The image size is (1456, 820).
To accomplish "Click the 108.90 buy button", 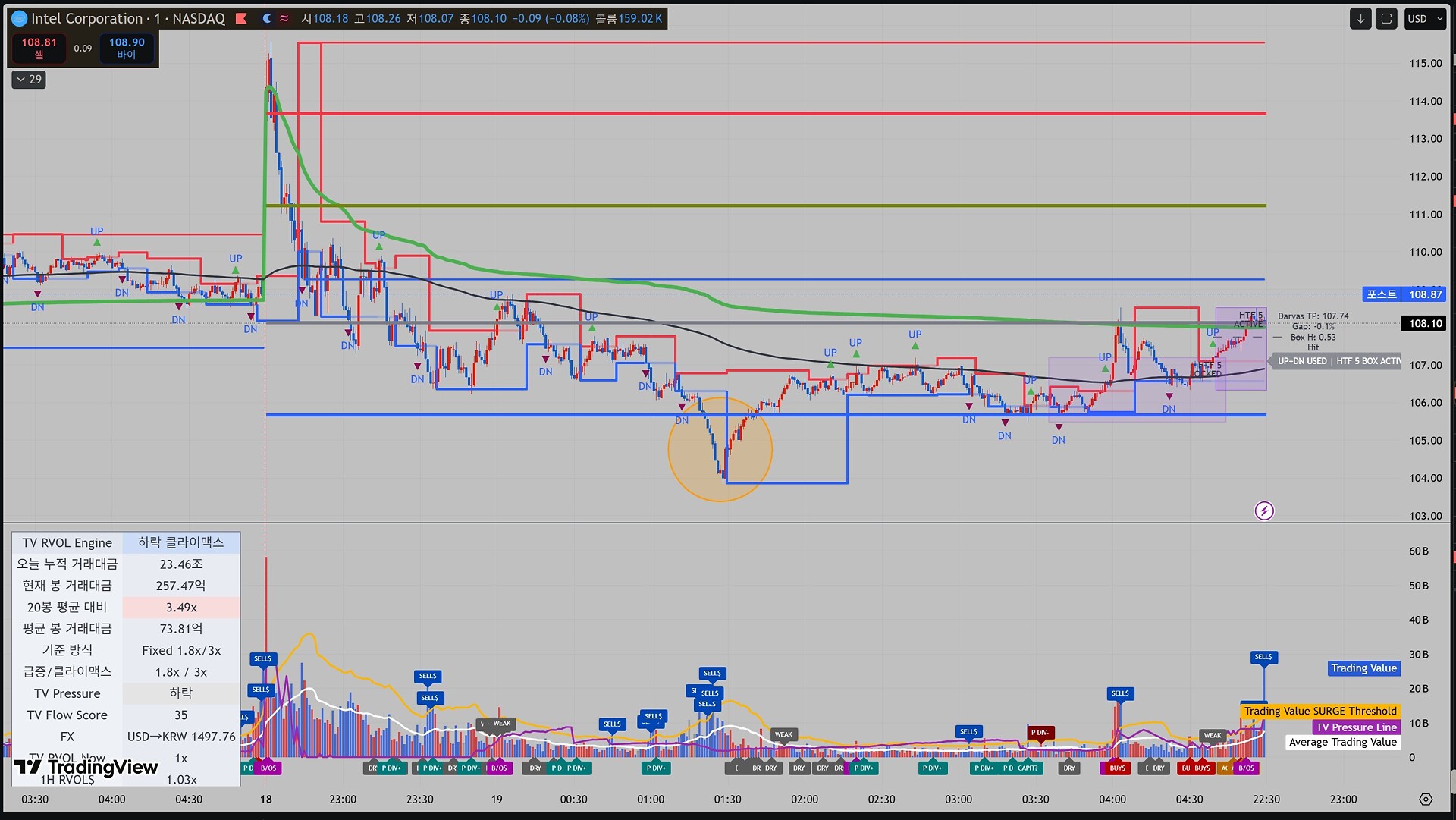I will [x=127, y=48].
